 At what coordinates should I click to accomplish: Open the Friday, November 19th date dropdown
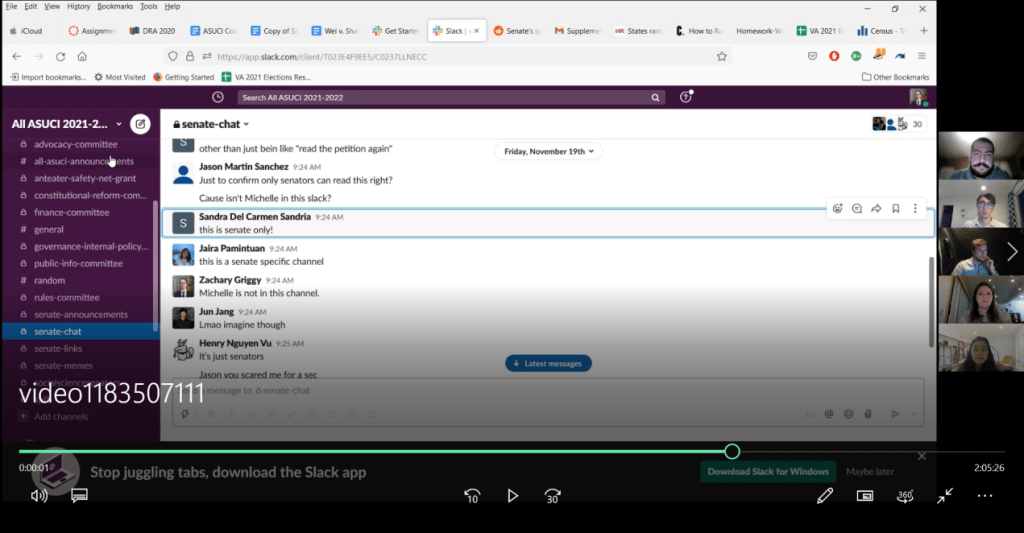[x=548, y=151]
